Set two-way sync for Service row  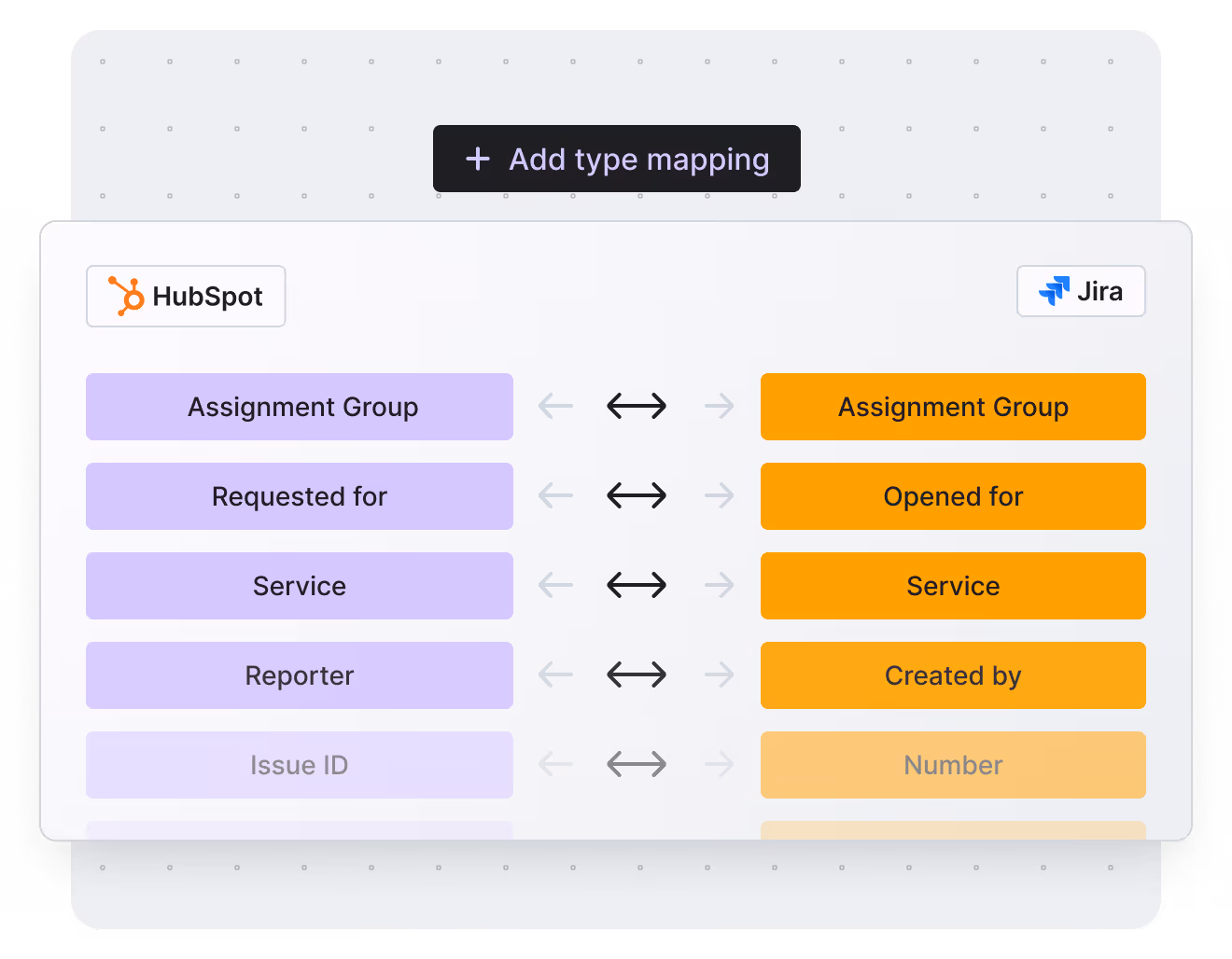(637, 585)
